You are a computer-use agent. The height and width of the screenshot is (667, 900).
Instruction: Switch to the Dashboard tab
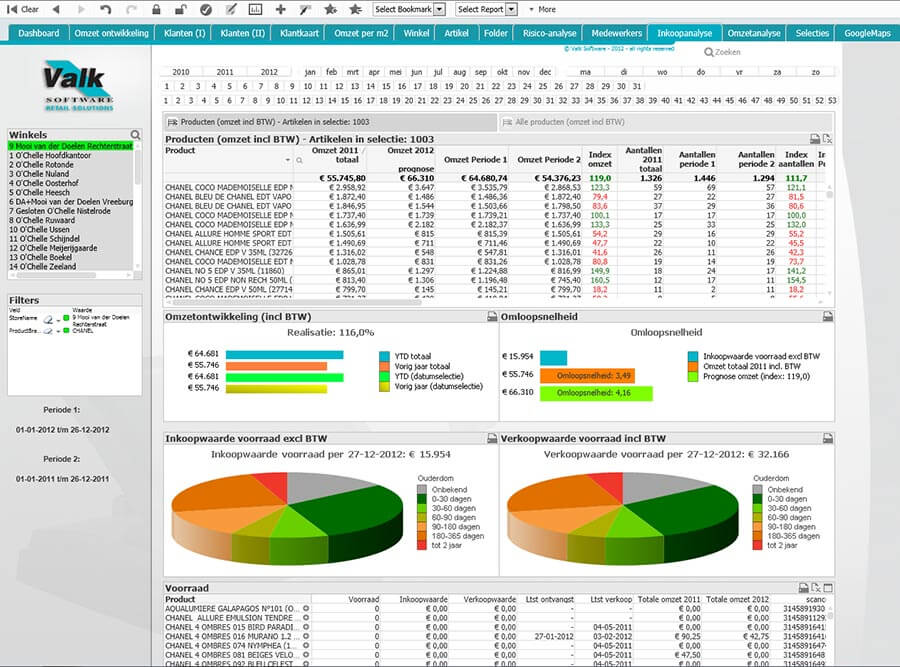(x=38, y=33)
